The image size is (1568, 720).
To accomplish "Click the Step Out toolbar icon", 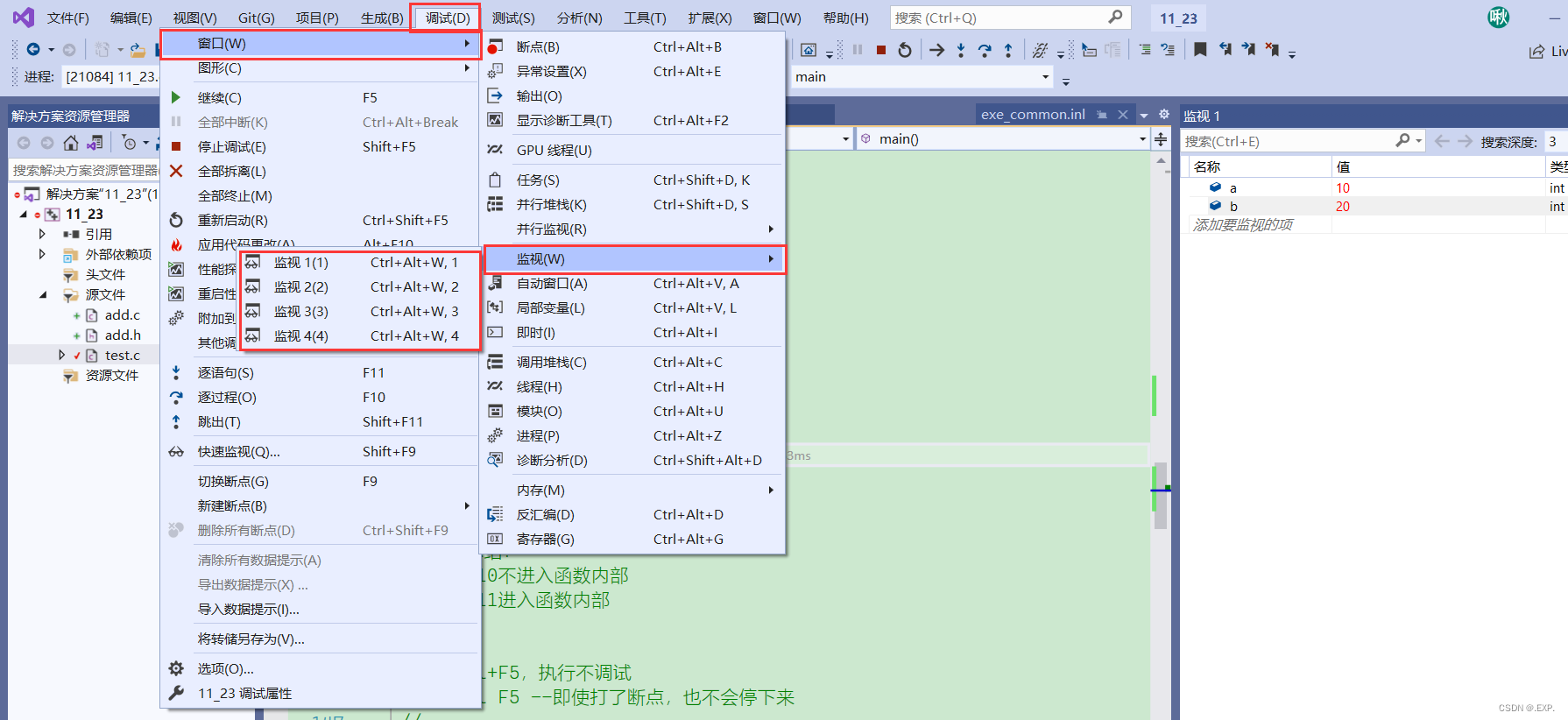I will click(1008, 50).
